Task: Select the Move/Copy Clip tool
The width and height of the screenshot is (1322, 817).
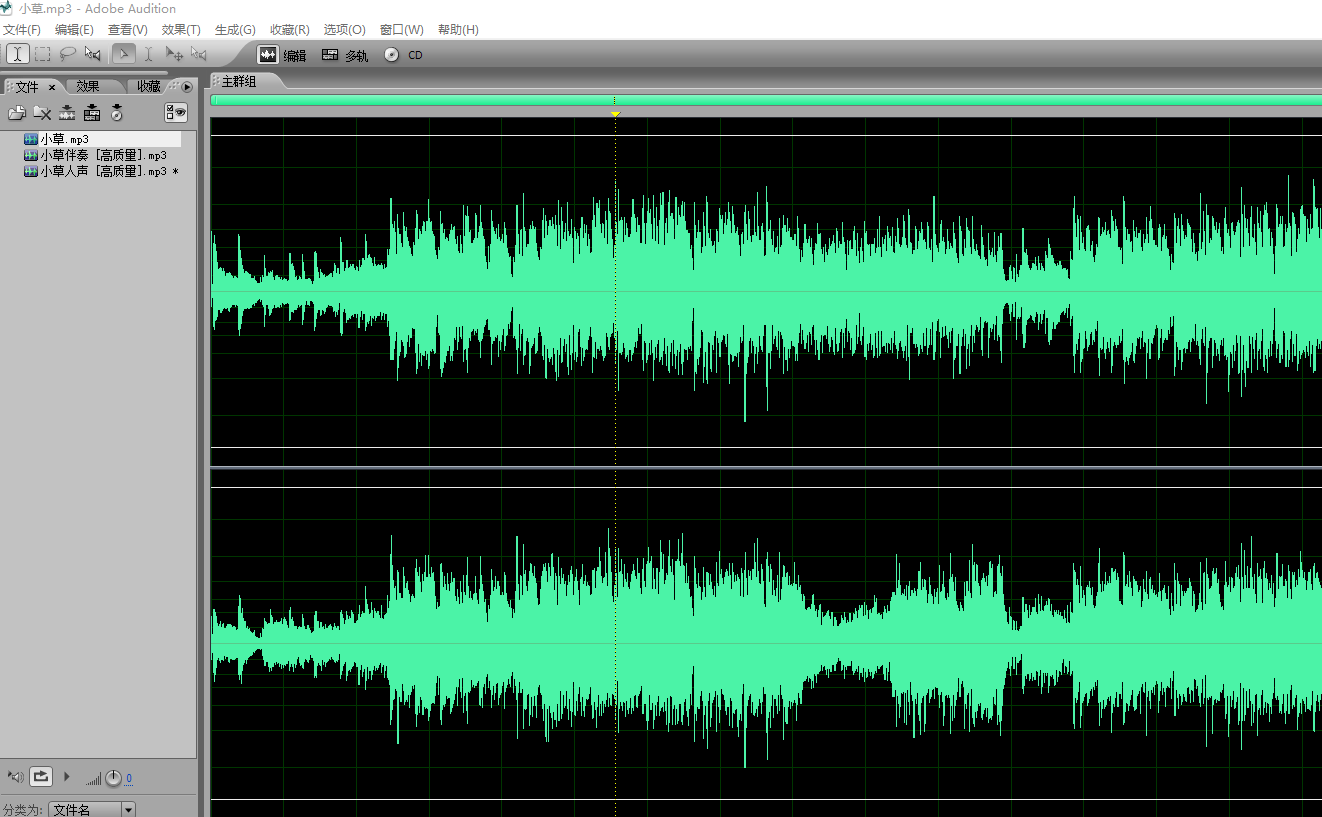Action: point(174,54)
